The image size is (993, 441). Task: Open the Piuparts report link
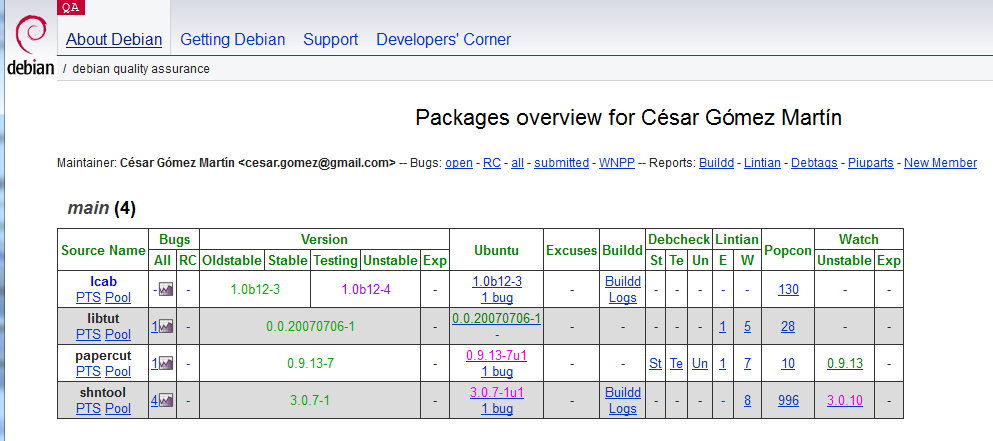(871, 163)
